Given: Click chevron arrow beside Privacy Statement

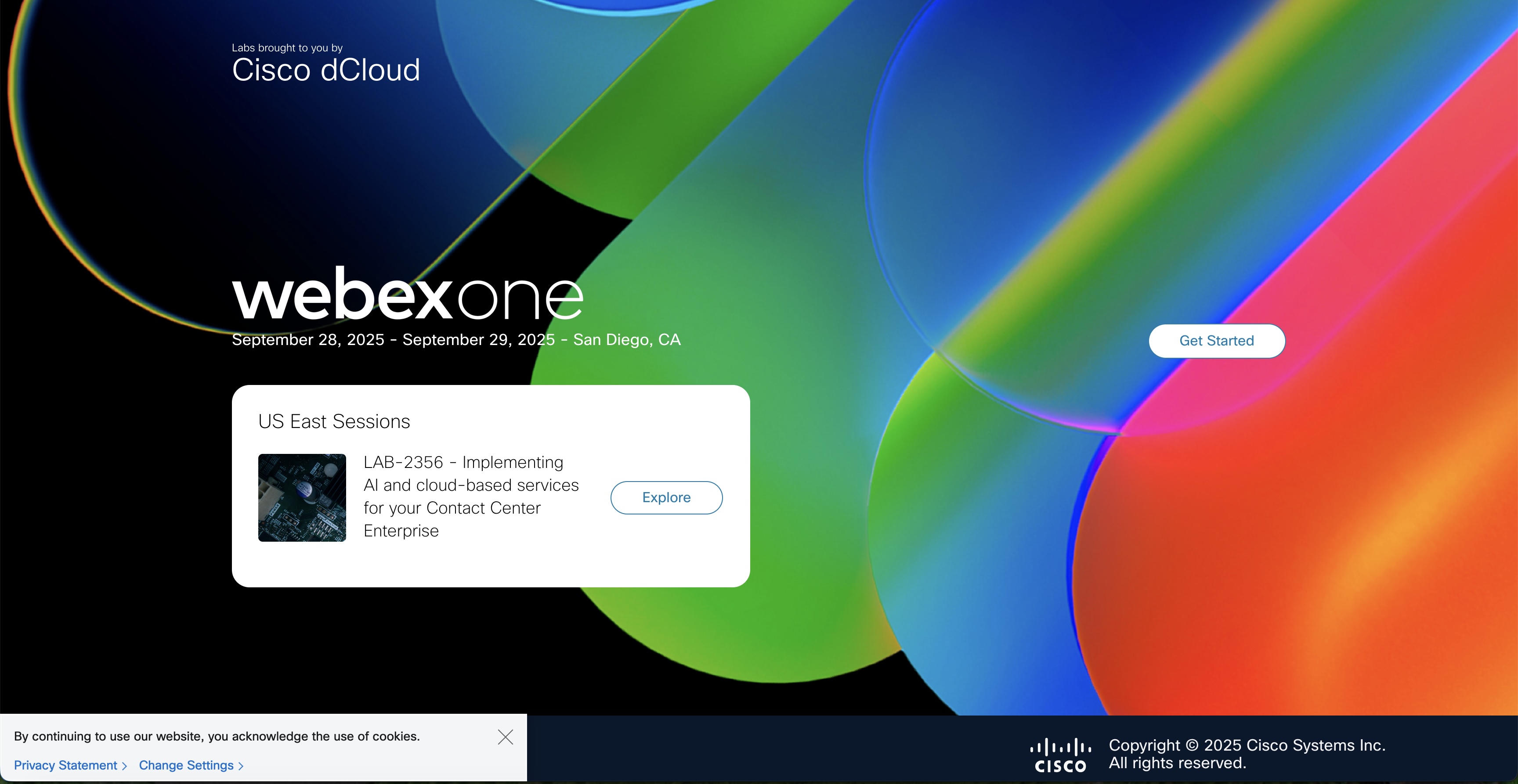Looking at the screenshot, I should pyautogui.click(x=124, y=766).
